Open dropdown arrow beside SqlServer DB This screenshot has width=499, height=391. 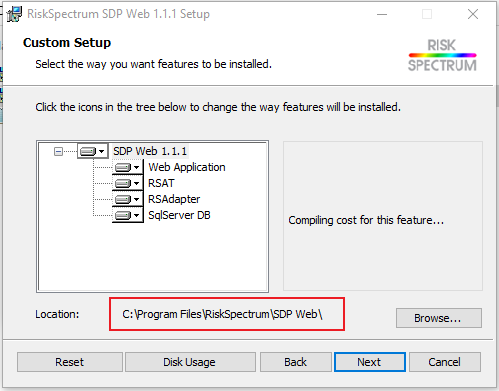137,215
